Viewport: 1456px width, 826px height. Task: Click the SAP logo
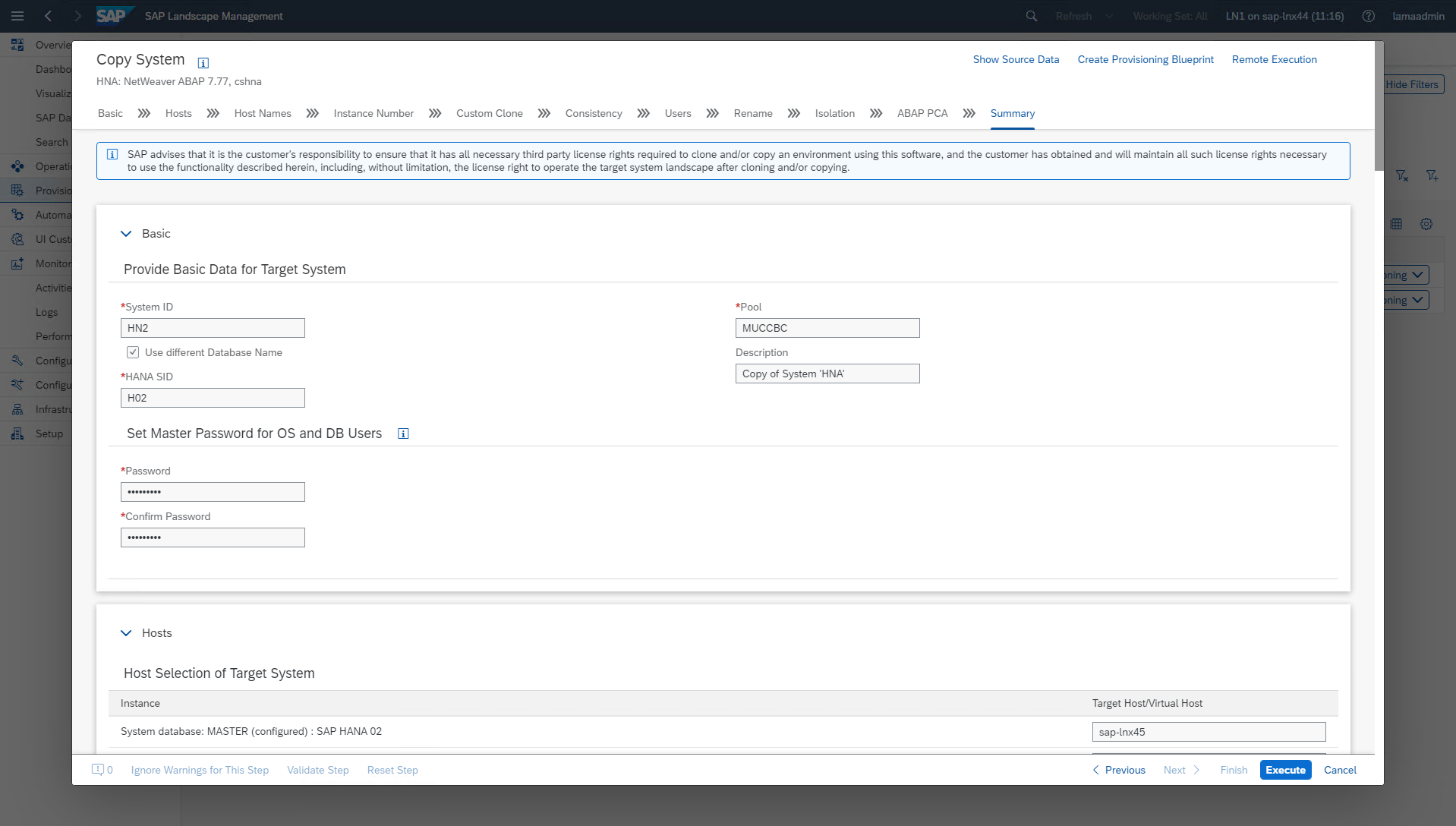[114, 16]
